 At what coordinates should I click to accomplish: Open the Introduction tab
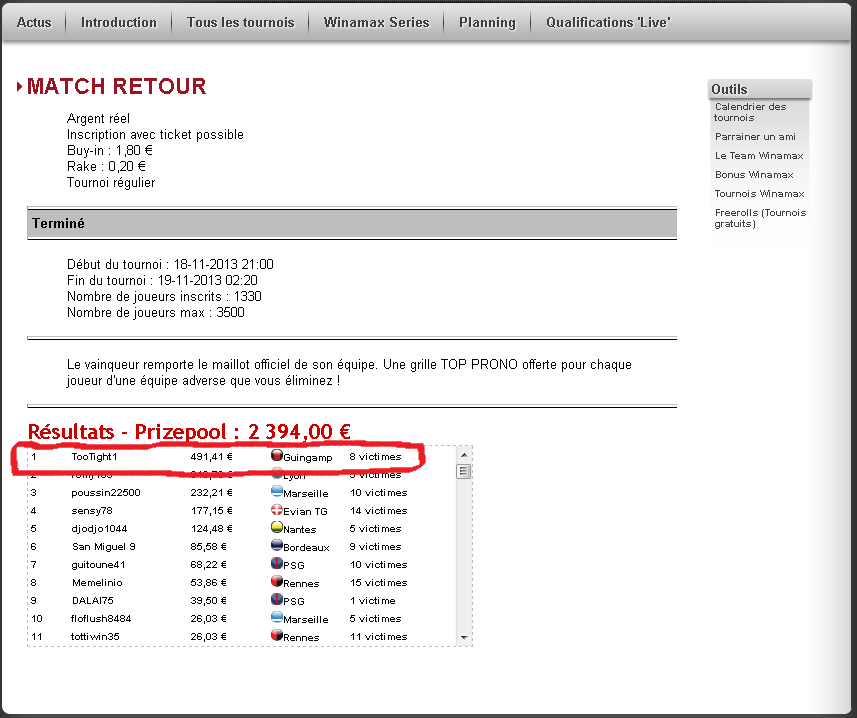(119, 22)
